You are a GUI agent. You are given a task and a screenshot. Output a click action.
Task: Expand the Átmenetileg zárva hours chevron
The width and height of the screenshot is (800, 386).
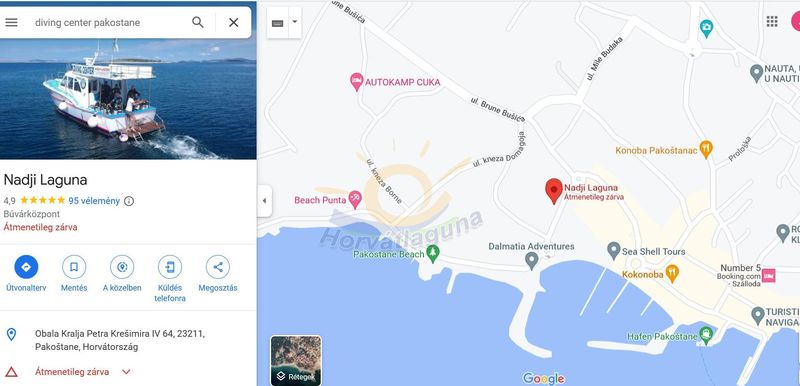(x=126, y=372)
